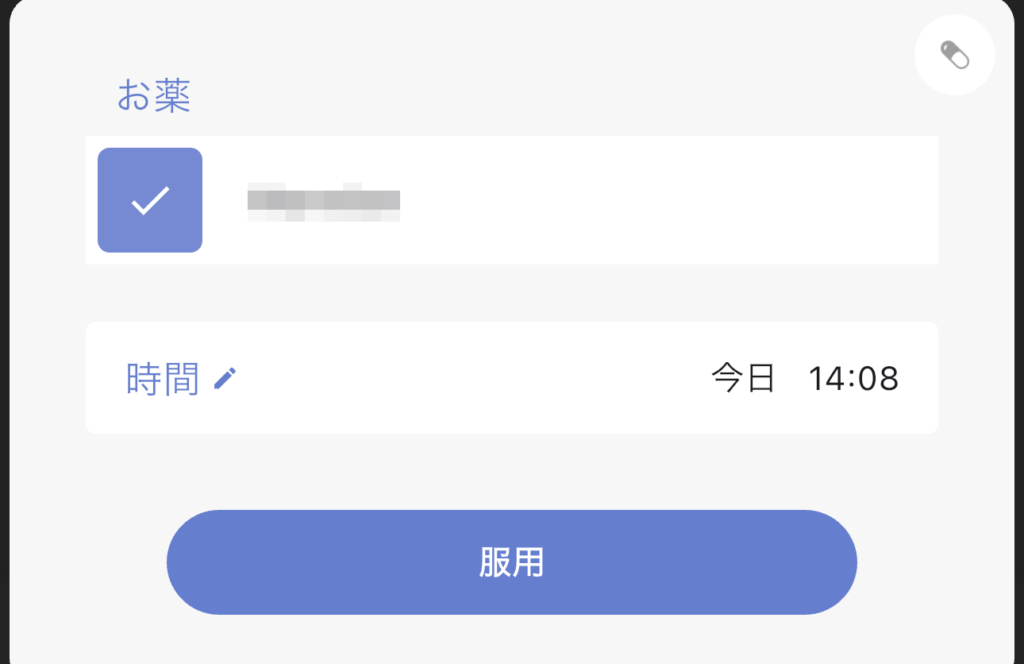Mark medicine as taken with 服用
Viewport: 1024px width, 664px height.
(511, 562)
